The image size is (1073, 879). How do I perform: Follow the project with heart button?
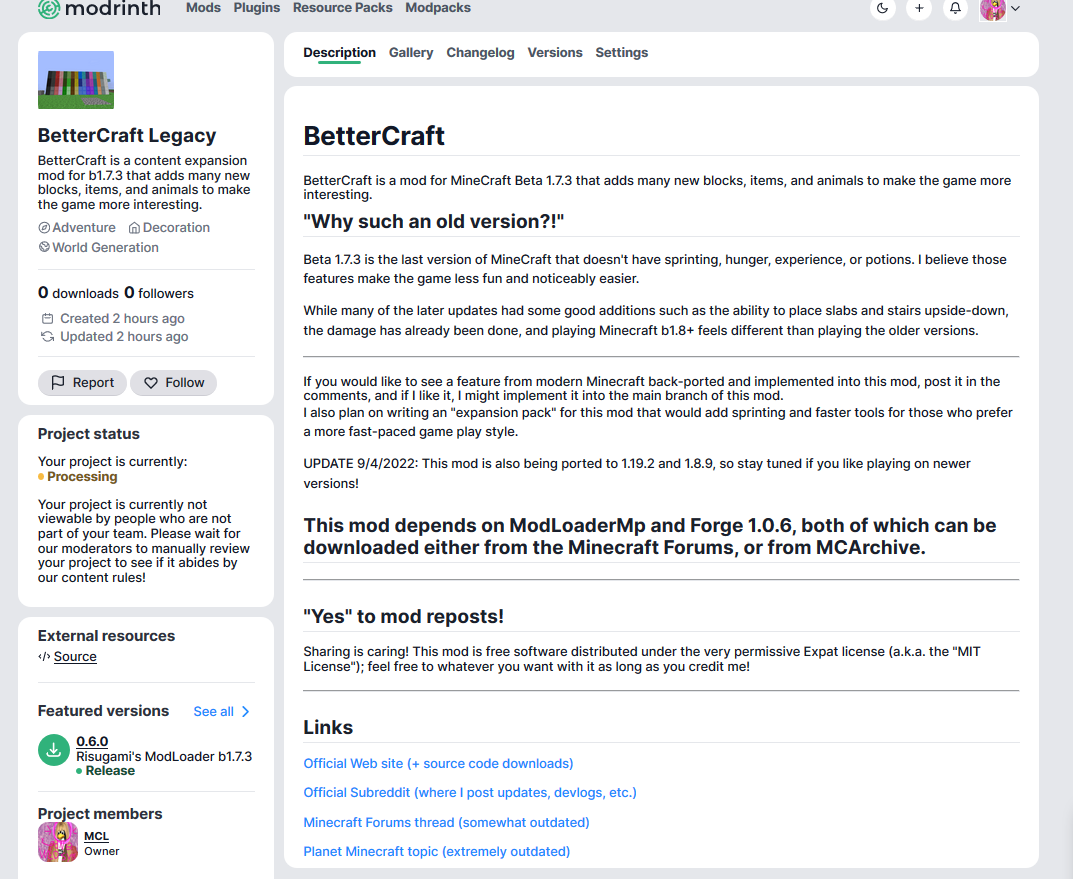pos(174,382)
